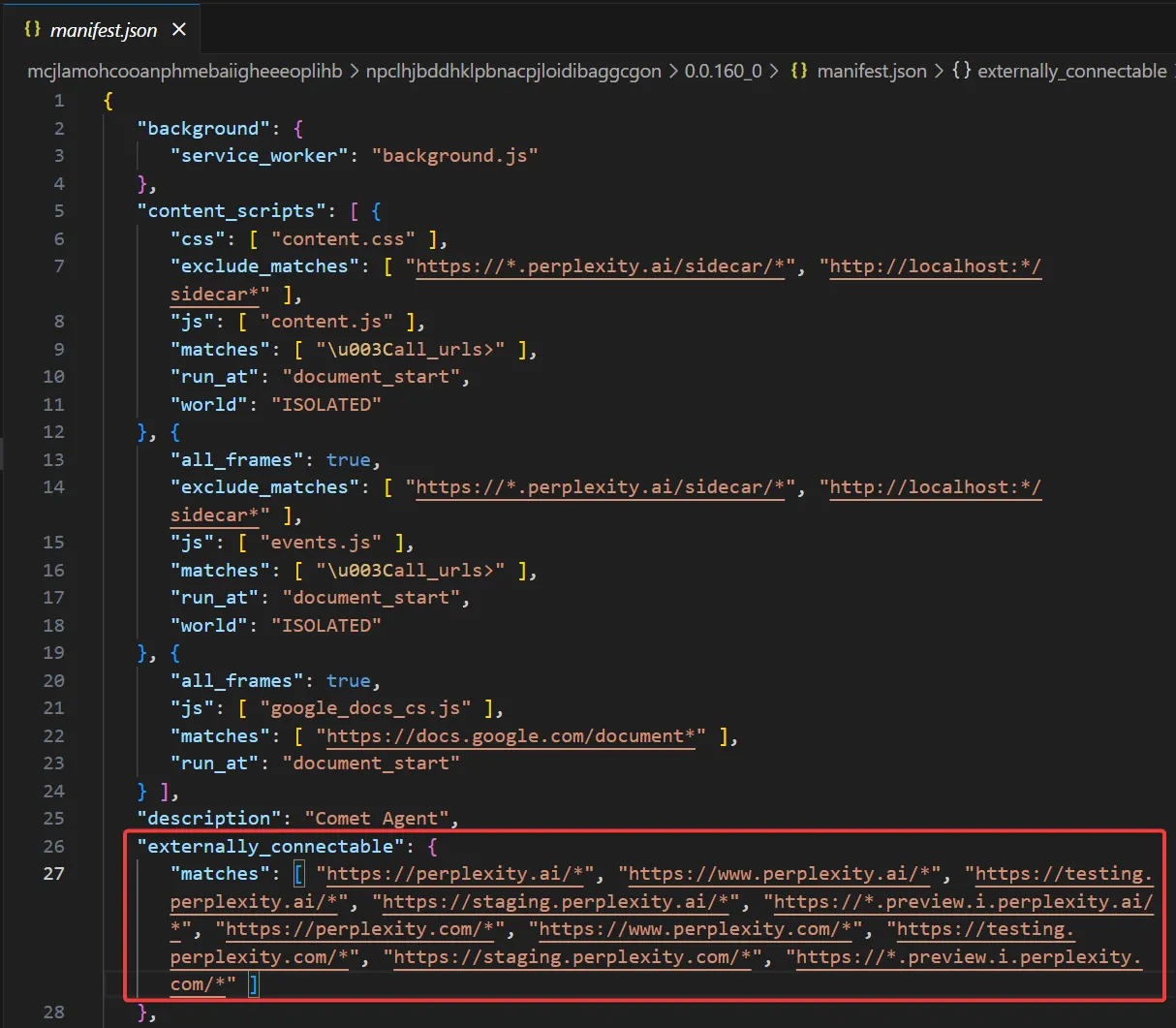Click the braces icon before externally_connectable breadcrumb

click(961, 71)
